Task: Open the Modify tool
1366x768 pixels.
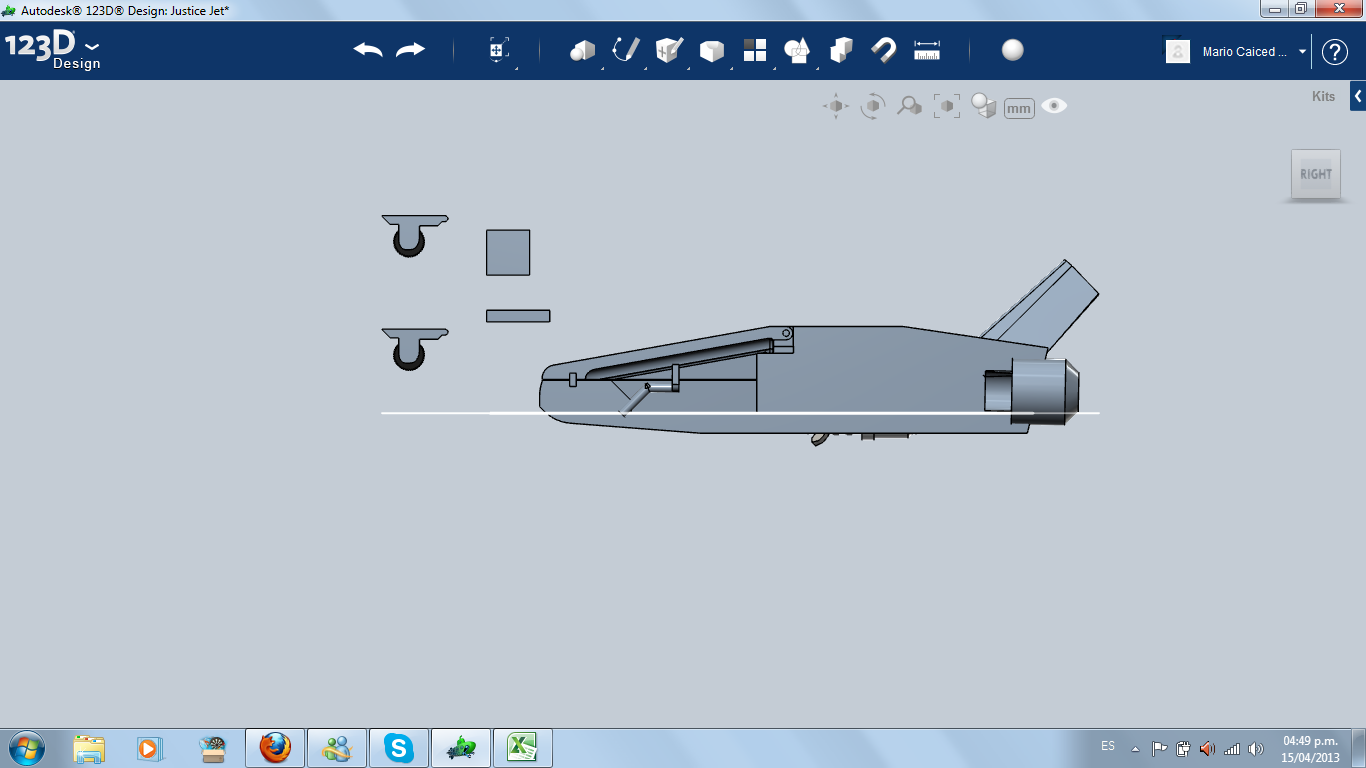Action: pos(711,50)
